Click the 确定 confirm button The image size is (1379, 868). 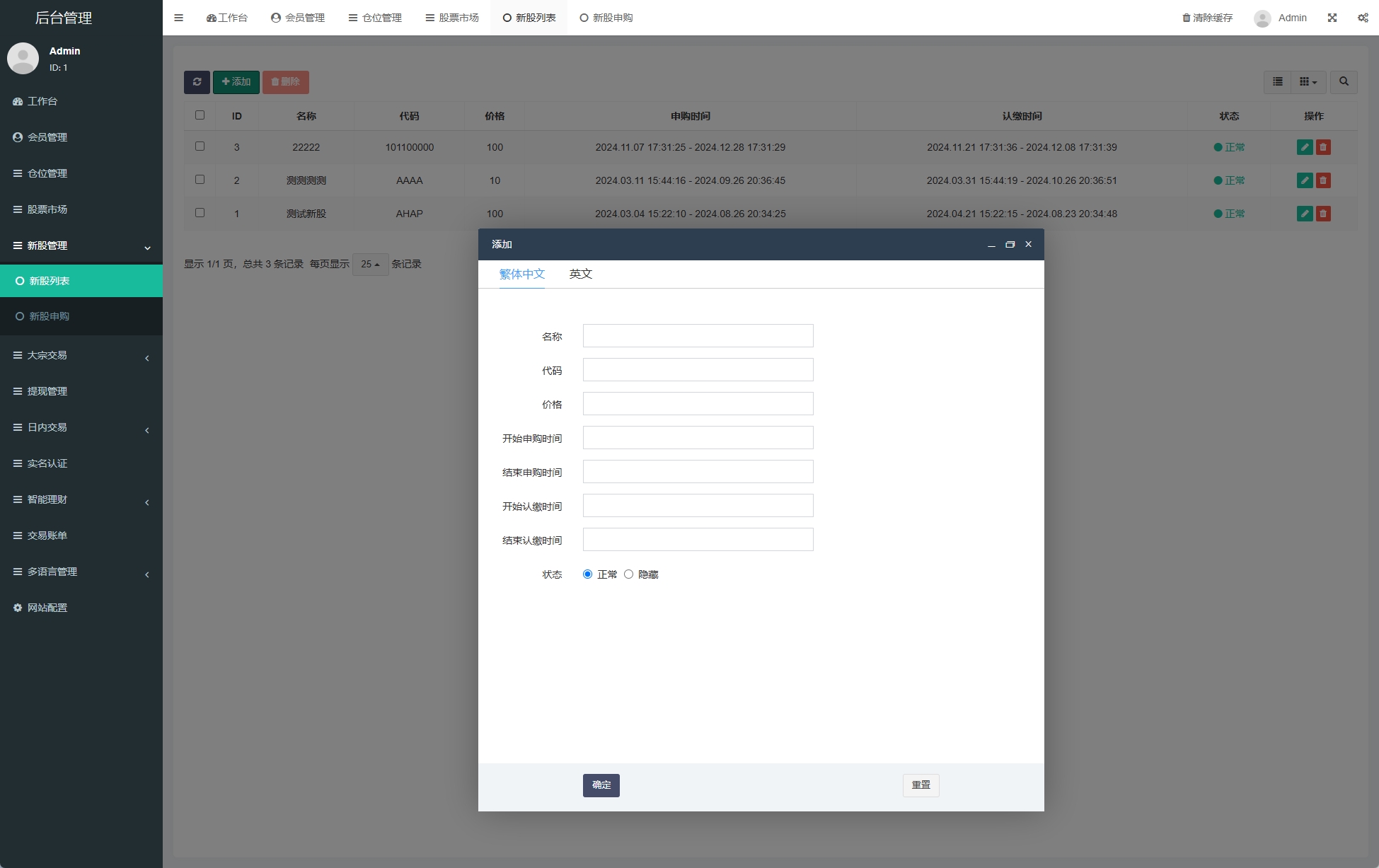(x=602, y=784)
